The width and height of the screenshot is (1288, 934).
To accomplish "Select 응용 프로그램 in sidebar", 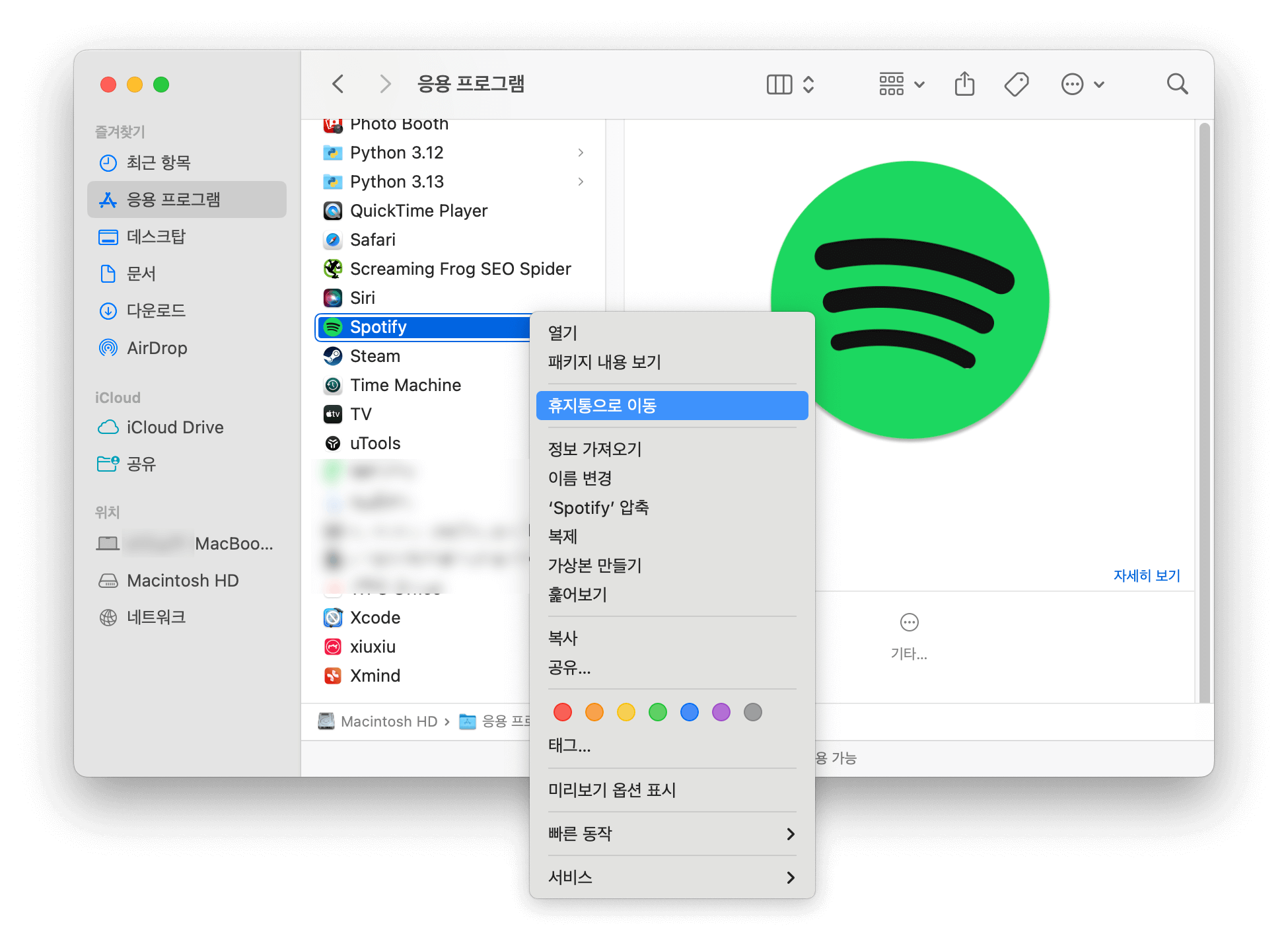I will 187,199.
